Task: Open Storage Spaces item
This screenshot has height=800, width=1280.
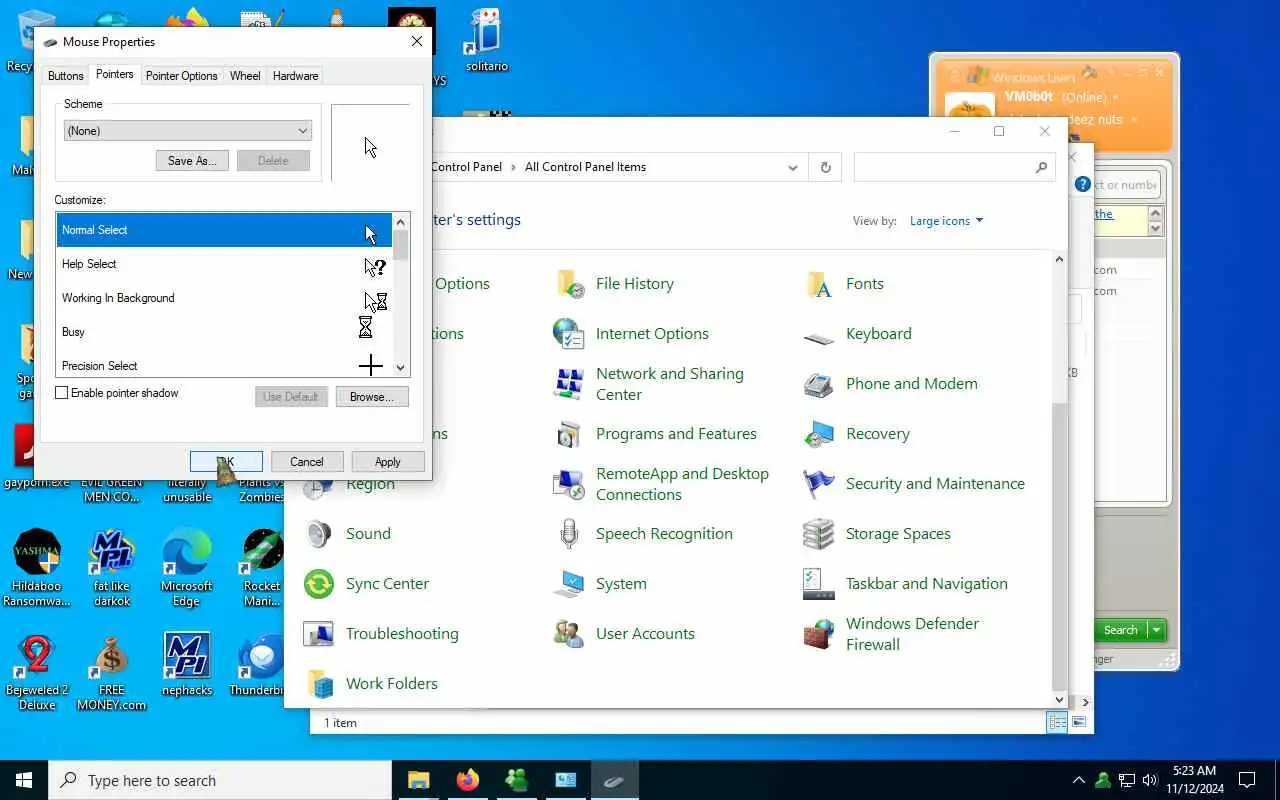Action: point(877,534)
